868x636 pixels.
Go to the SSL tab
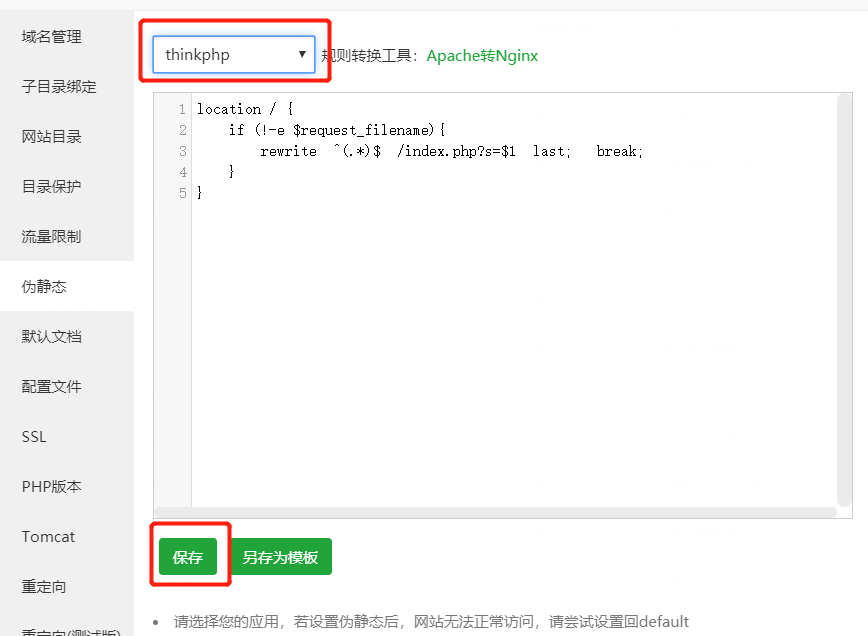pyautogui.click(x=34, y=437)
